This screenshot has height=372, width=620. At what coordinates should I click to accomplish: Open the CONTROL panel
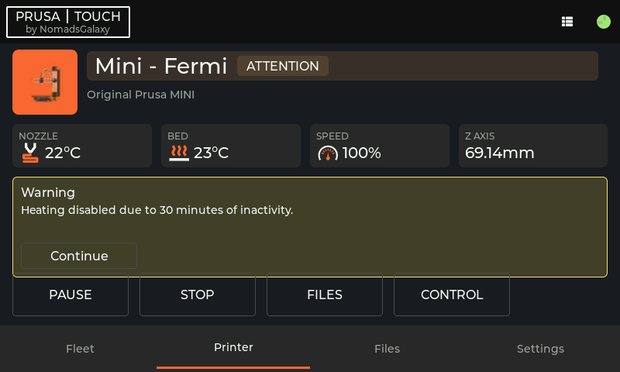452,295
